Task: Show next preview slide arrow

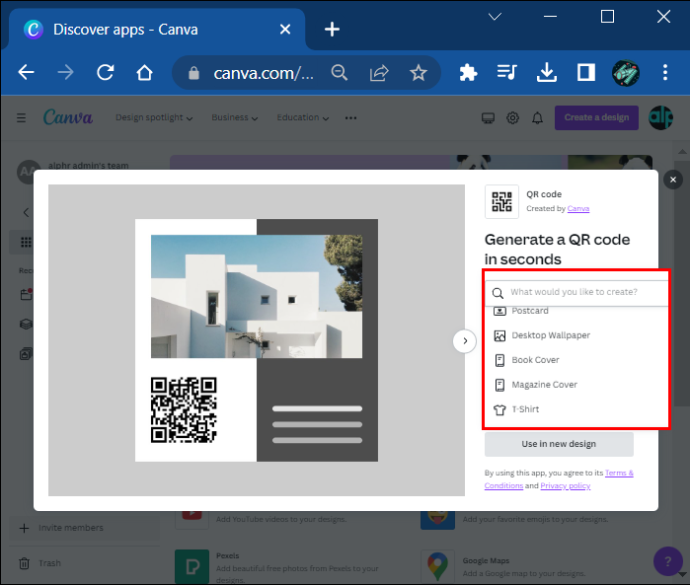Action: (x=465, y=341)
